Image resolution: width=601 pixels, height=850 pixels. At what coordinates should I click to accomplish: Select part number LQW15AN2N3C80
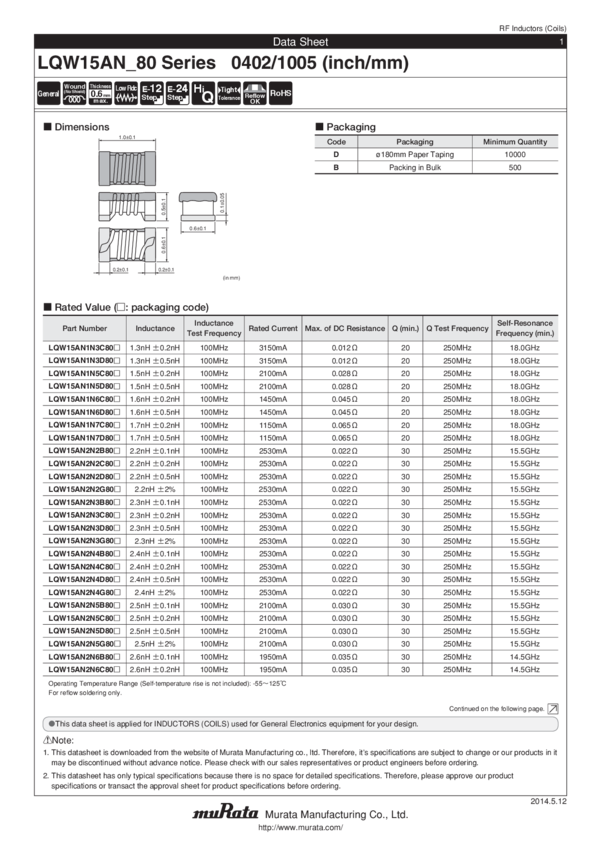(x=84, y=515)
